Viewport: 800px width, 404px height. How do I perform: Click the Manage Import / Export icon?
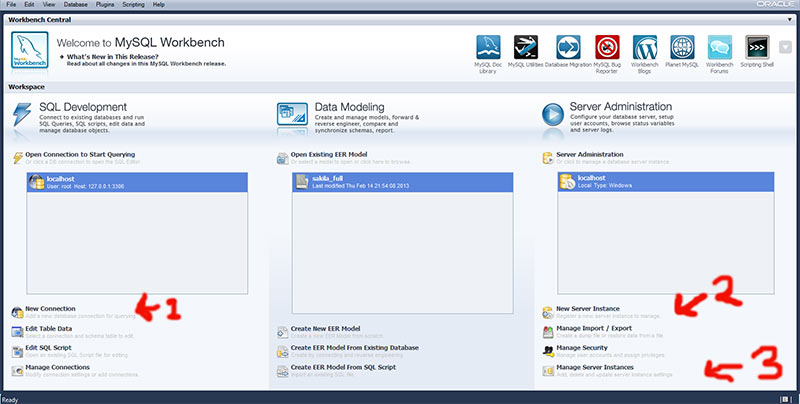pos(548,332)
